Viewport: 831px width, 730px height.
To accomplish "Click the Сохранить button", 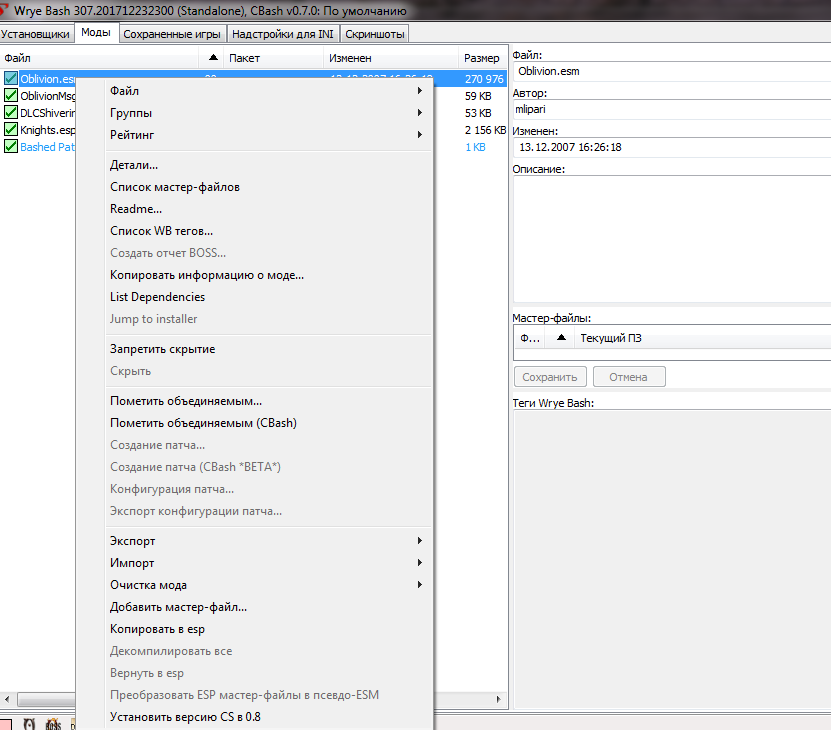I will point(550,377).
